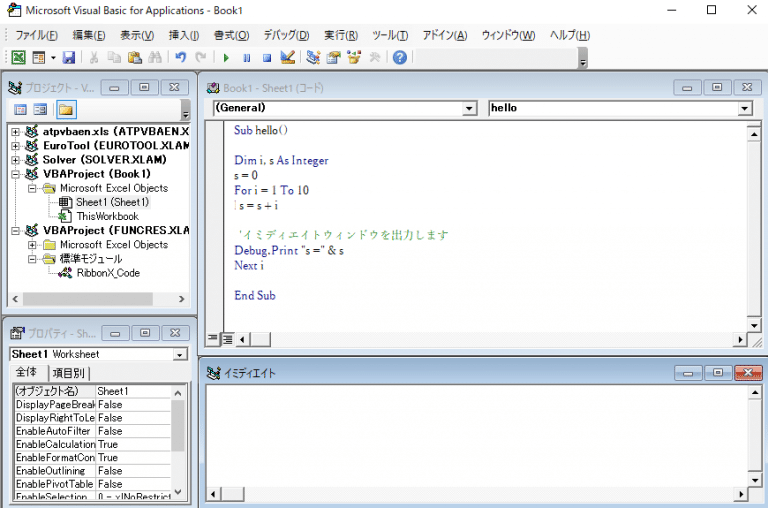The height and width of the screenshot is (508, 768).
Task: Collapse the VBAProject (FUNCRES.XLAM) node
Action: [x=16, y=231]
